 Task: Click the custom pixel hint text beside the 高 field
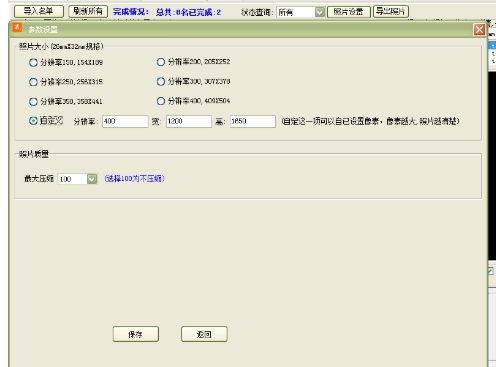(370, 121)
